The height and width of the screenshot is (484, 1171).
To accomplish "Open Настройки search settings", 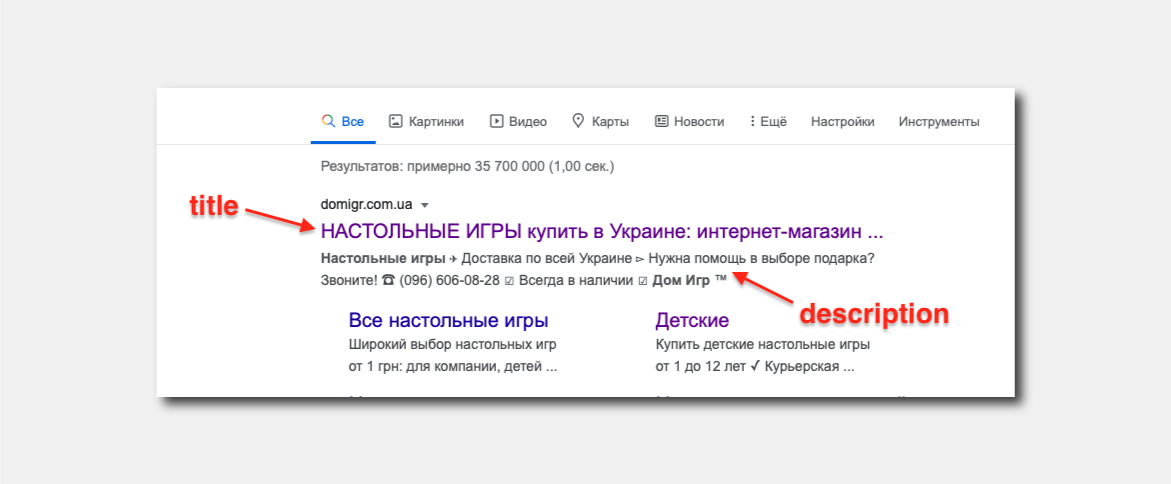I will (842, 121).
